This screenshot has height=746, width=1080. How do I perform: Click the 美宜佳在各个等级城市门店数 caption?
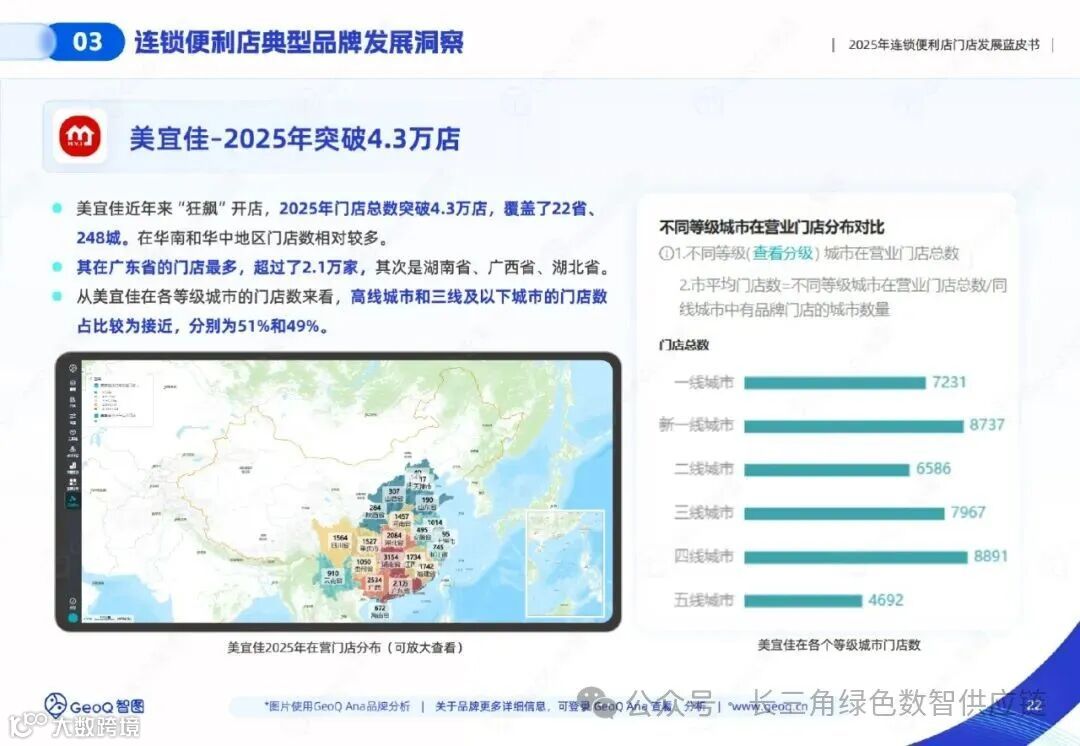tap(839, 645)
